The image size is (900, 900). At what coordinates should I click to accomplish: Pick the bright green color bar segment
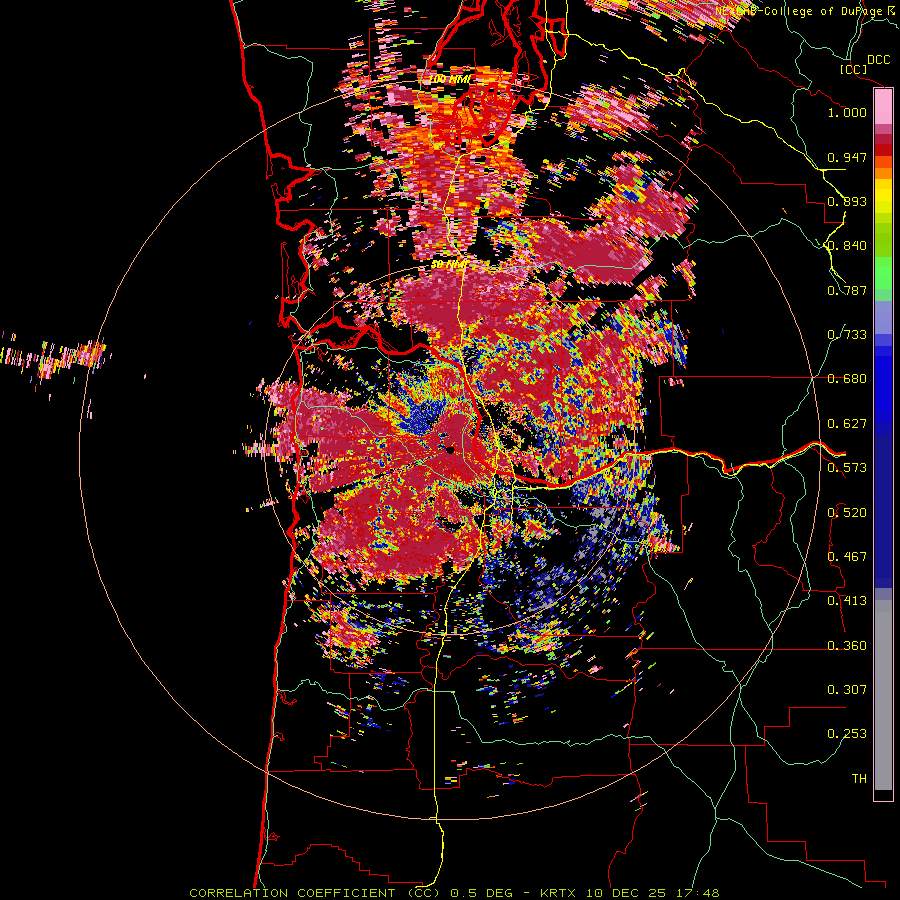tap(883, 273)
